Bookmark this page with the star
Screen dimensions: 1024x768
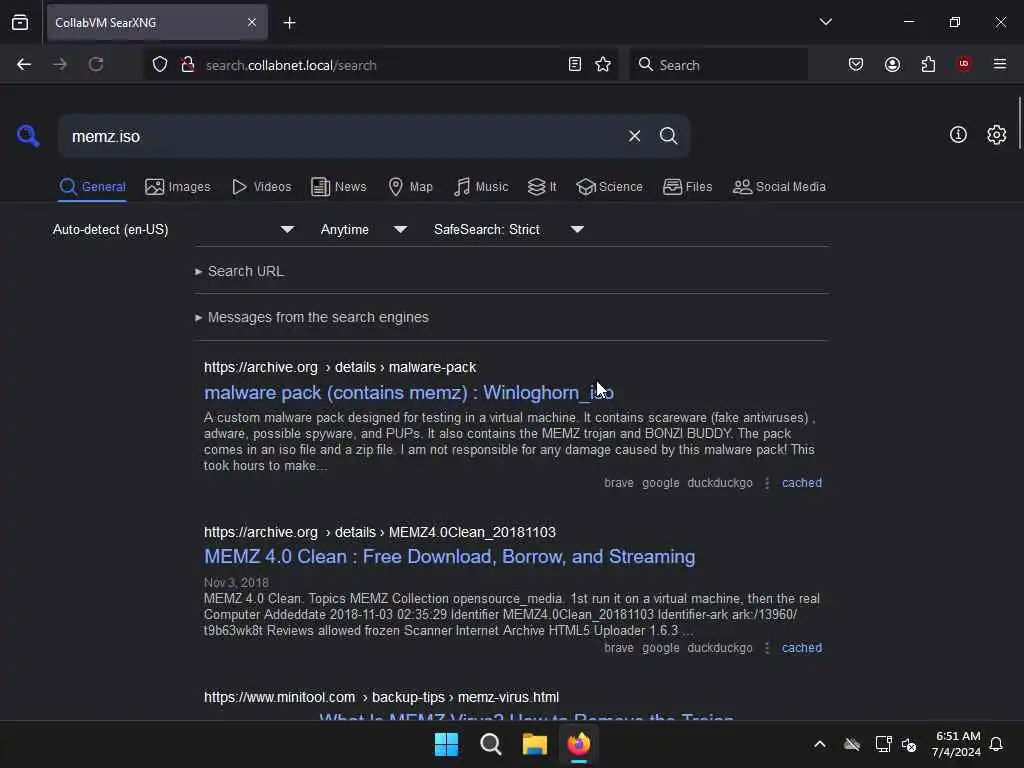pos(603,65)
